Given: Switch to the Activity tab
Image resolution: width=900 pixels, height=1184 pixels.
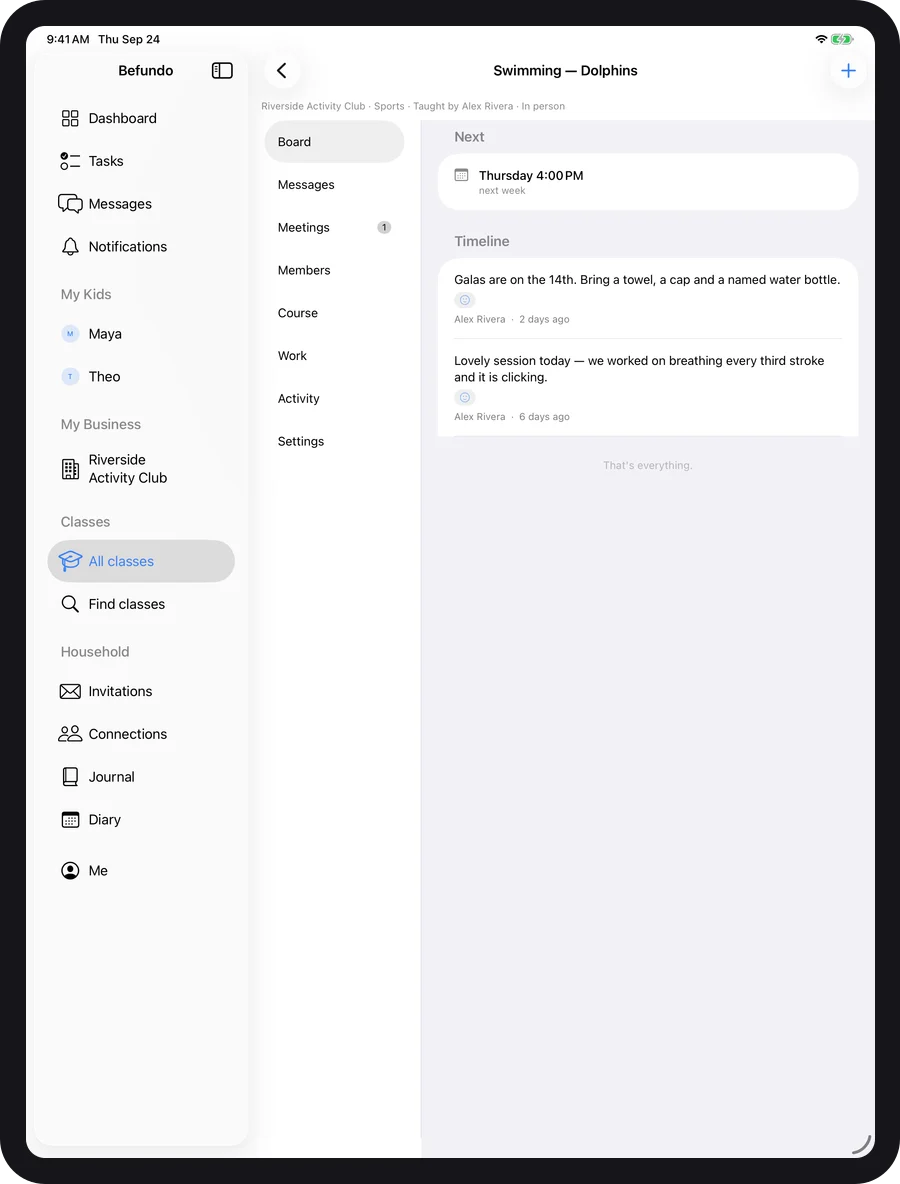Looking at the screenshot, I should [x=334, y=399].
